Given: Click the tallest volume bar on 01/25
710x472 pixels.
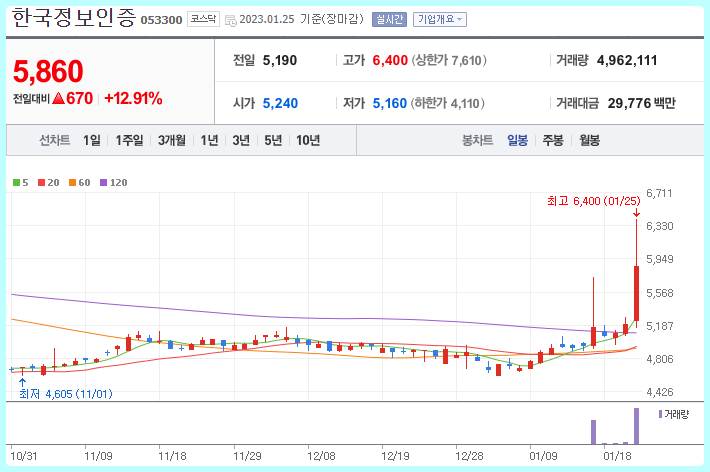Looking at the screenshot, I should 636,426.
